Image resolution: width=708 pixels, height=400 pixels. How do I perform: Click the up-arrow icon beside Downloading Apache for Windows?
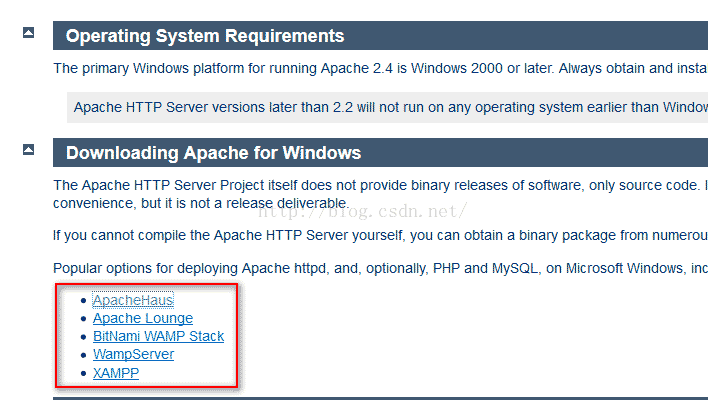tap(28, 149)
